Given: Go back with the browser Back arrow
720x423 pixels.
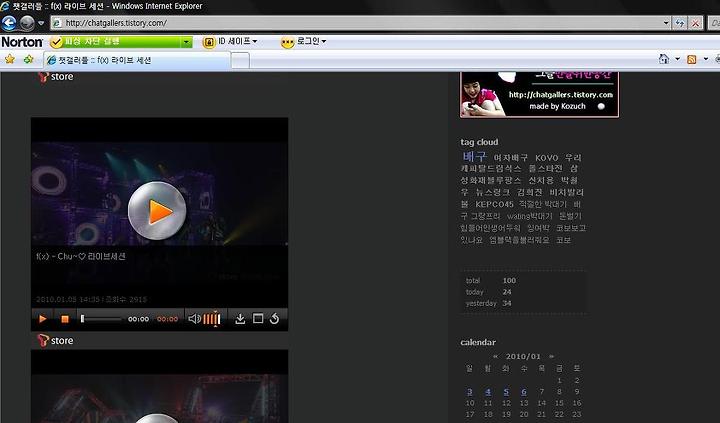Looking at the screenshot, I should (9, 23).
